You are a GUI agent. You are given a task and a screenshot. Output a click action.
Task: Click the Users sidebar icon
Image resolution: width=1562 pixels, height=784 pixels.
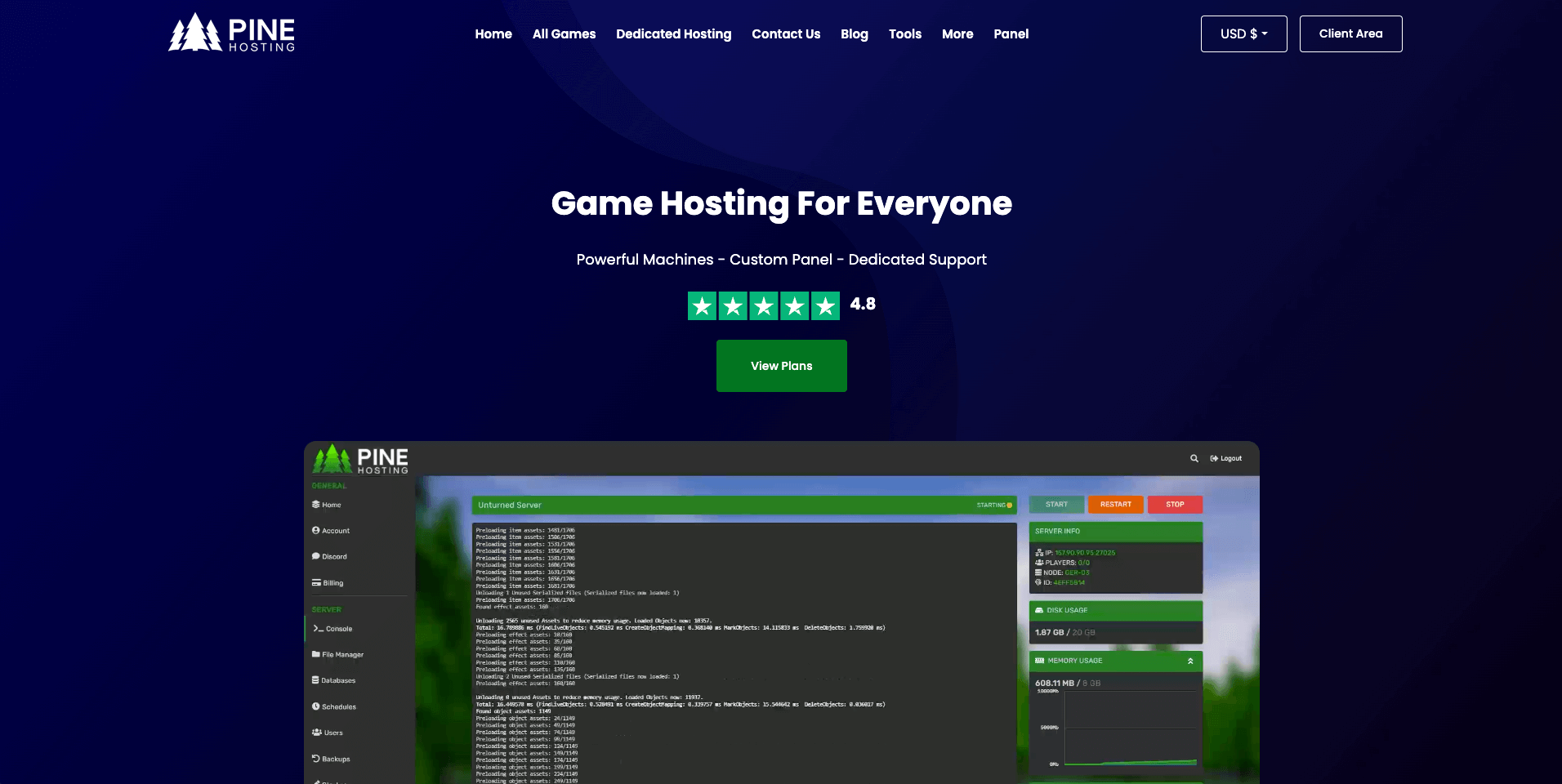tap(316, 733)
